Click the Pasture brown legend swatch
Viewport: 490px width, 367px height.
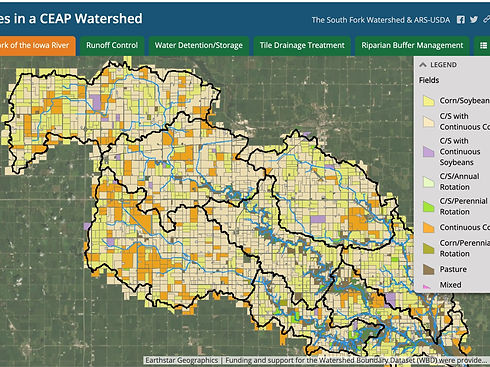click(428, 269)
